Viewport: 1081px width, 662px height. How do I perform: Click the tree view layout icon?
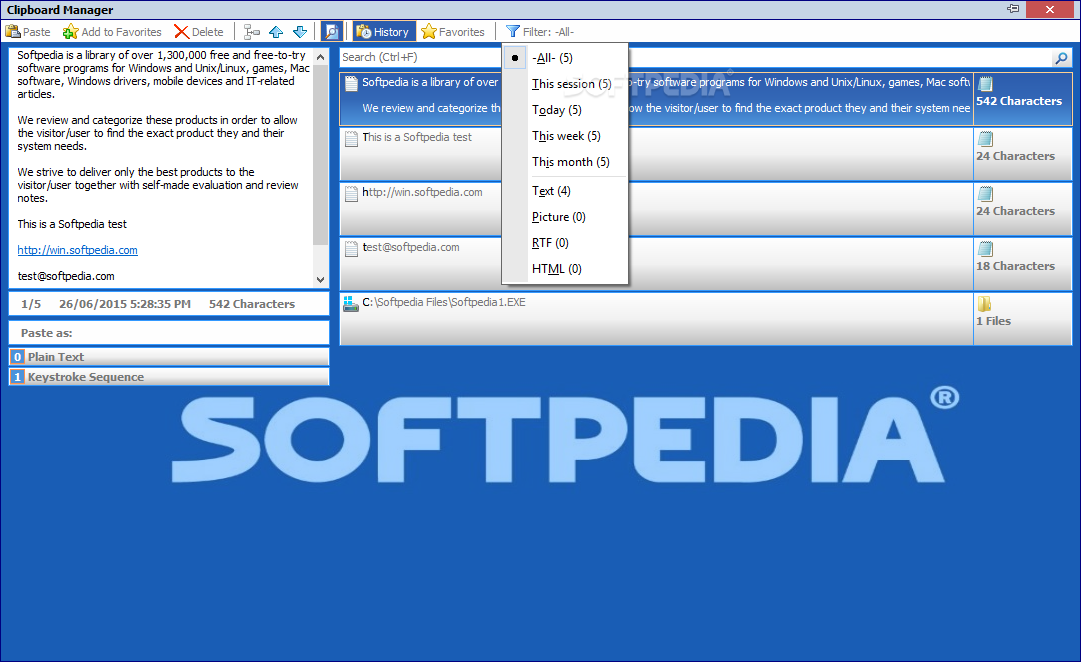click(x=252, y=32)
